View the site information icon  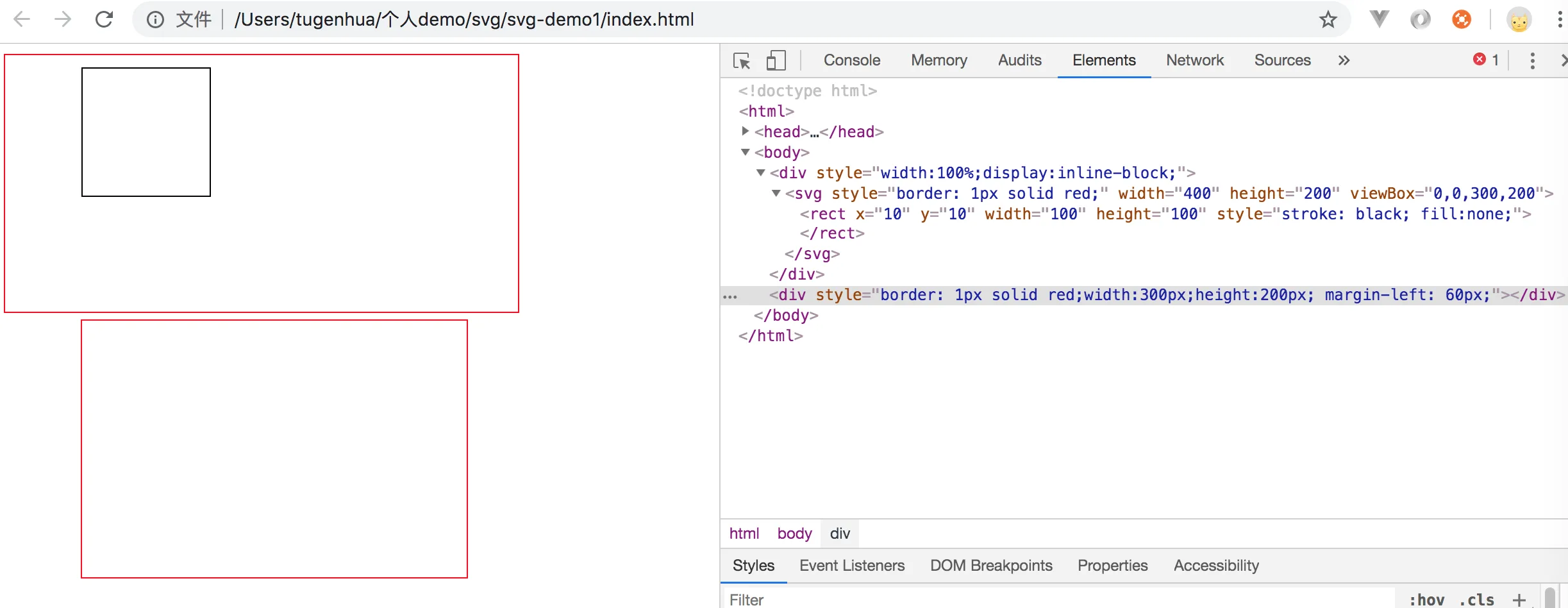[154, 20]
